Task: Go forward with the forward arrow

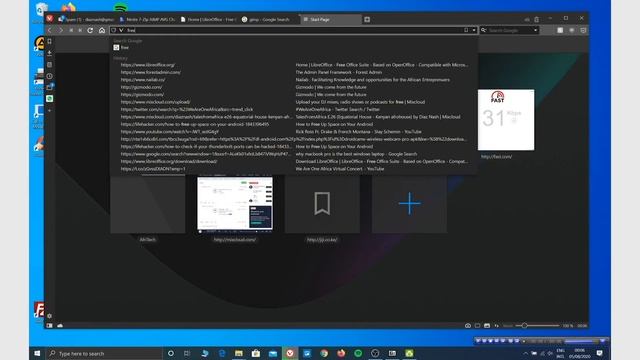Action: [61, 30]
